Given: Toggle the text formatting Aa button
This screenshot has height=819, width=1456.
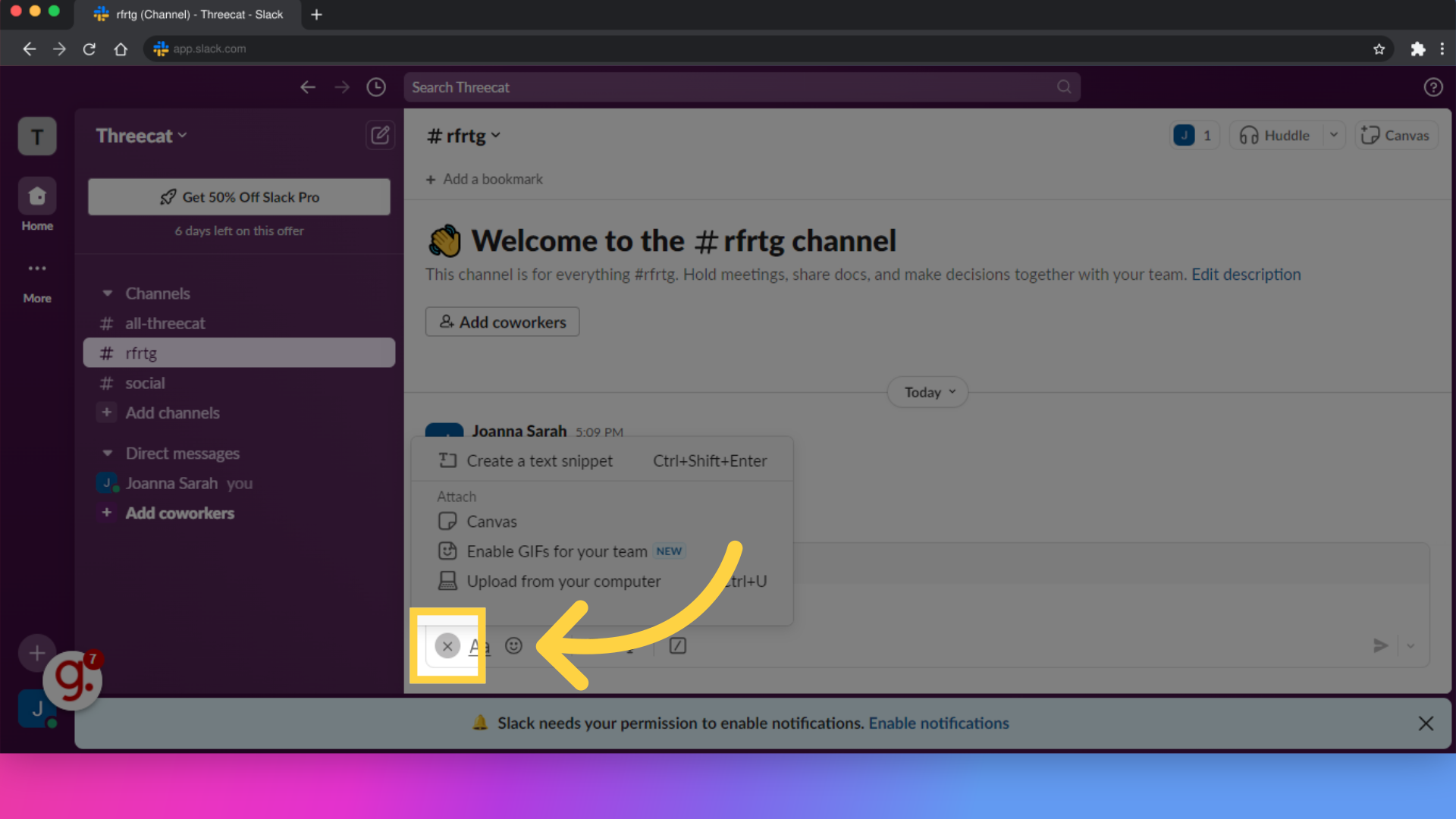Looking at the screenshot, I should coord(479,646).
